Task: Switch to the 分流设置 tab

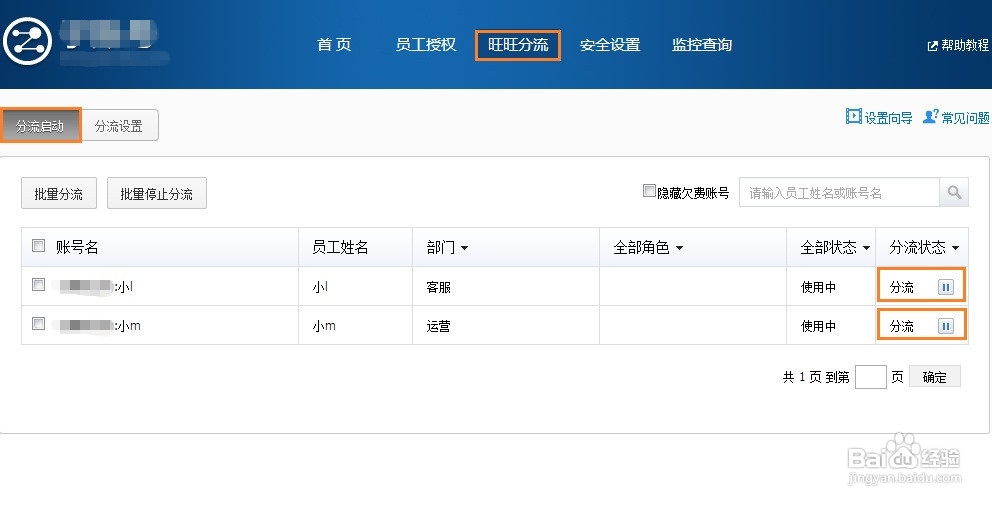Action: (120, 125)
